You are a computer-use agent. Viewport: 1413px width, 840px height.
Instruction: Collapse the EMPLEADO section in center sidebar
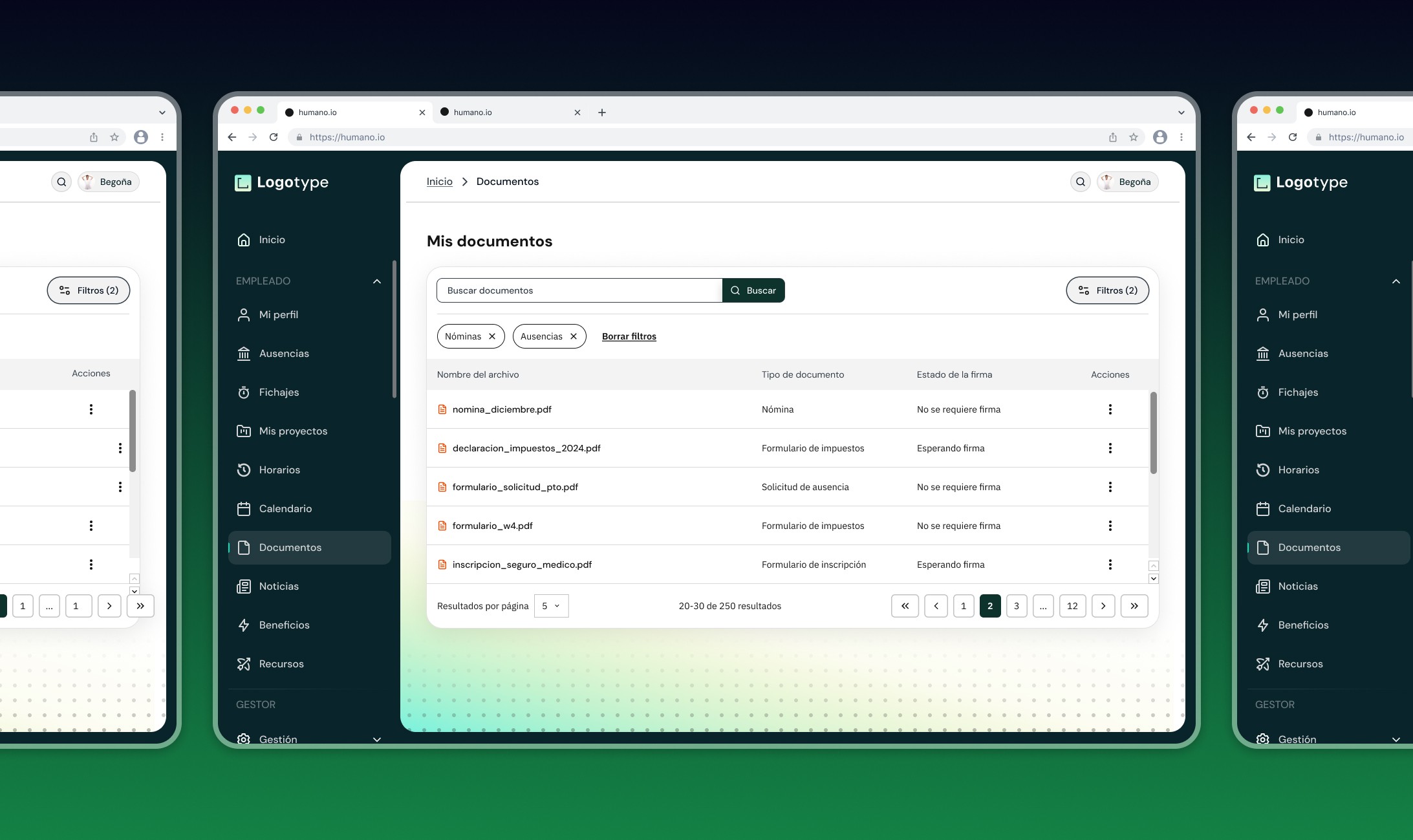(x=377, y=281)
